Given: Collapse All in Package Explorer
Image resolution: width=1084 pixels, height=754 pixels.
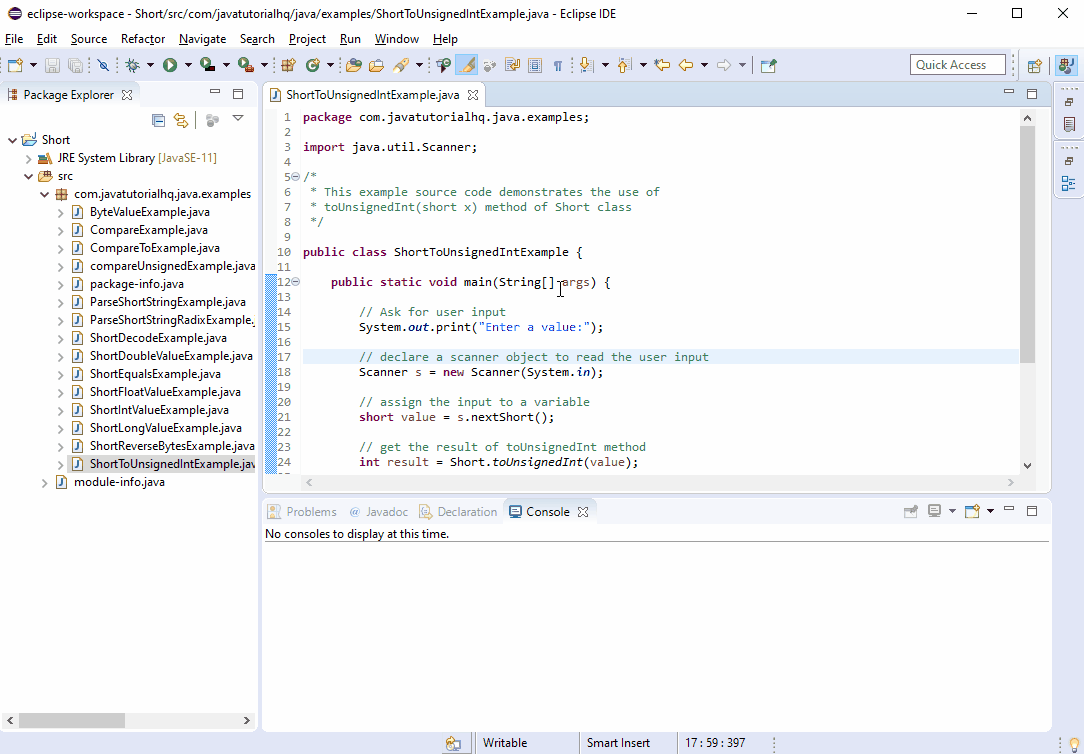Looking at the screenshot, I should 158,119.
